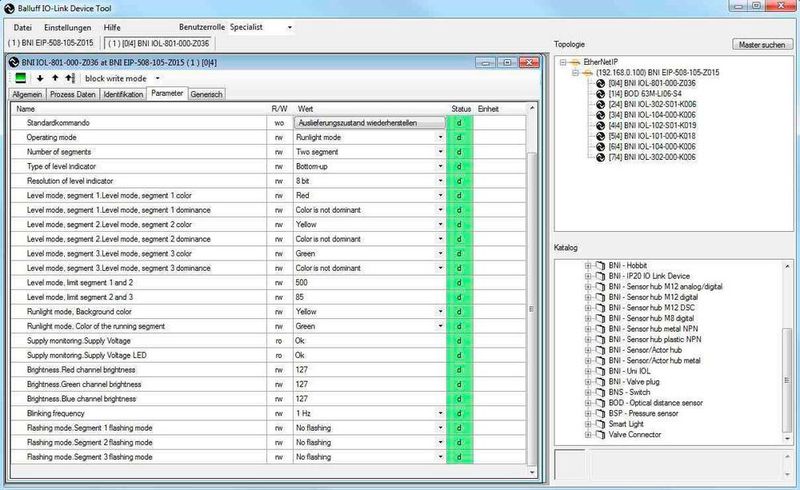Select the [0|4] BNI IOL-801-000-Z036 device icon
The image size is (800, 490).
click(x=601, y=83)
